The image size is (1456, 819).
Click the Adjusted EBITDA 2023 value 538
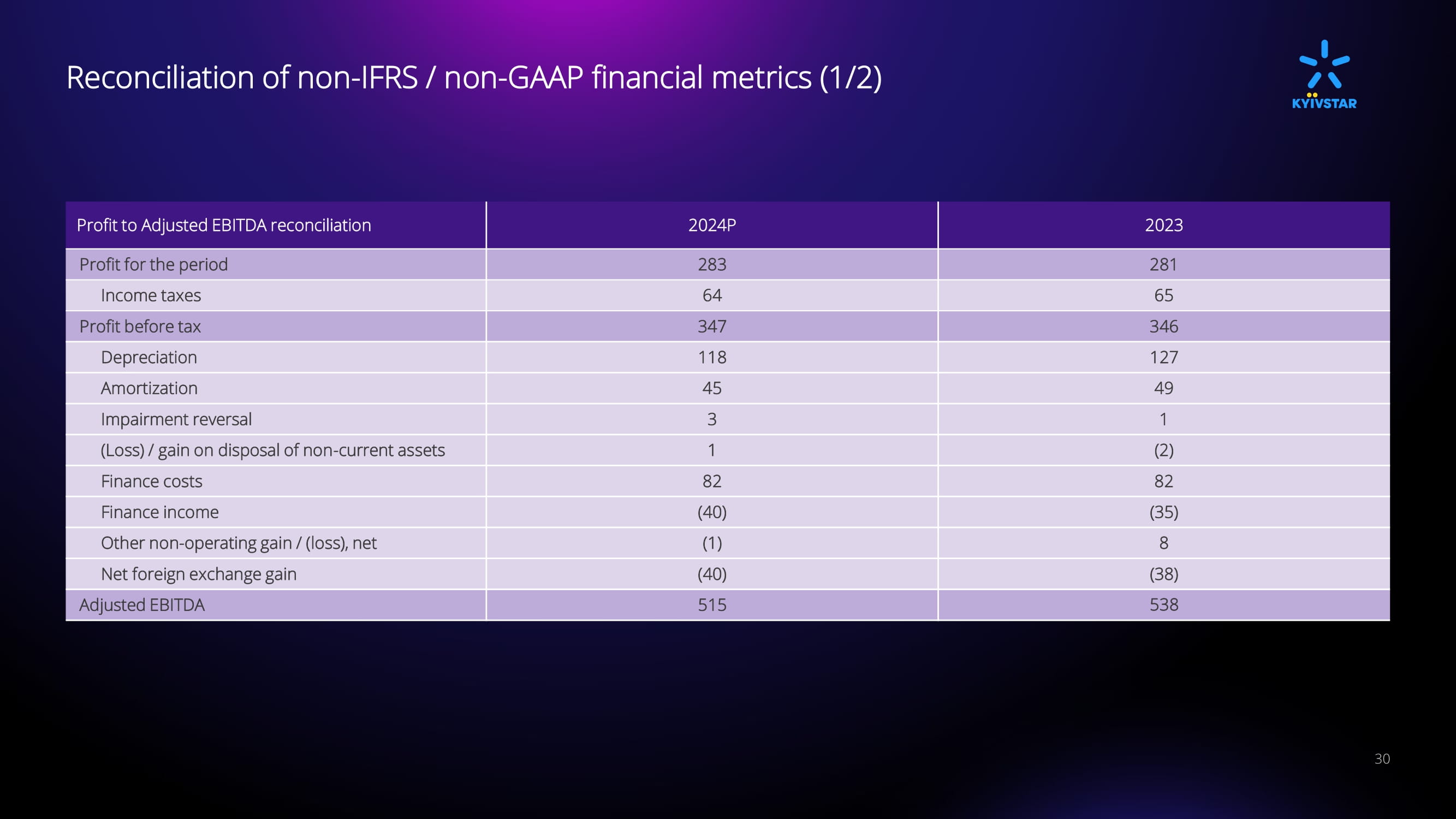pyautogui.click(x=1163, y=605)
